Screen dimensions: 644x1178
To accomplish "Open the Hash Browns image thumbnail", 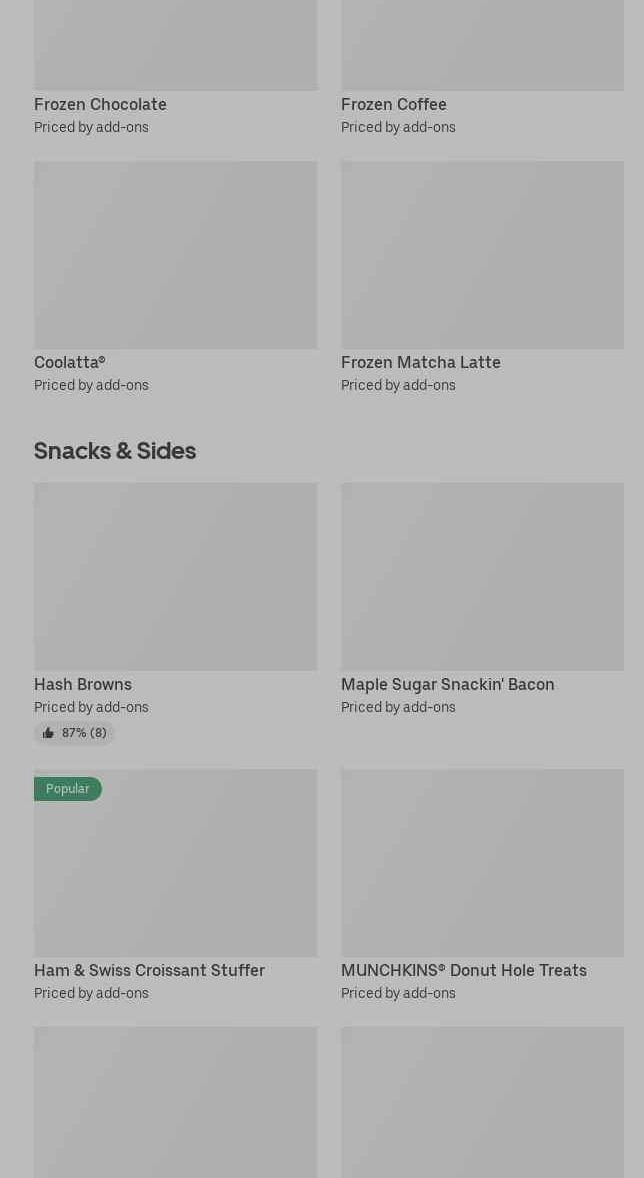I will pyautogui.click(x=175, y=577).
